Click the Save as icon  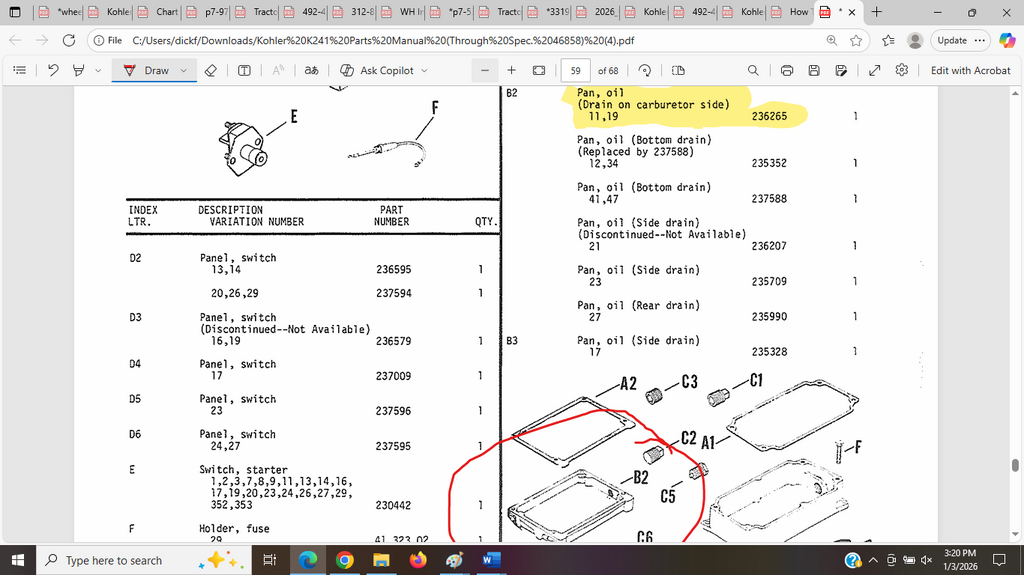841,70
